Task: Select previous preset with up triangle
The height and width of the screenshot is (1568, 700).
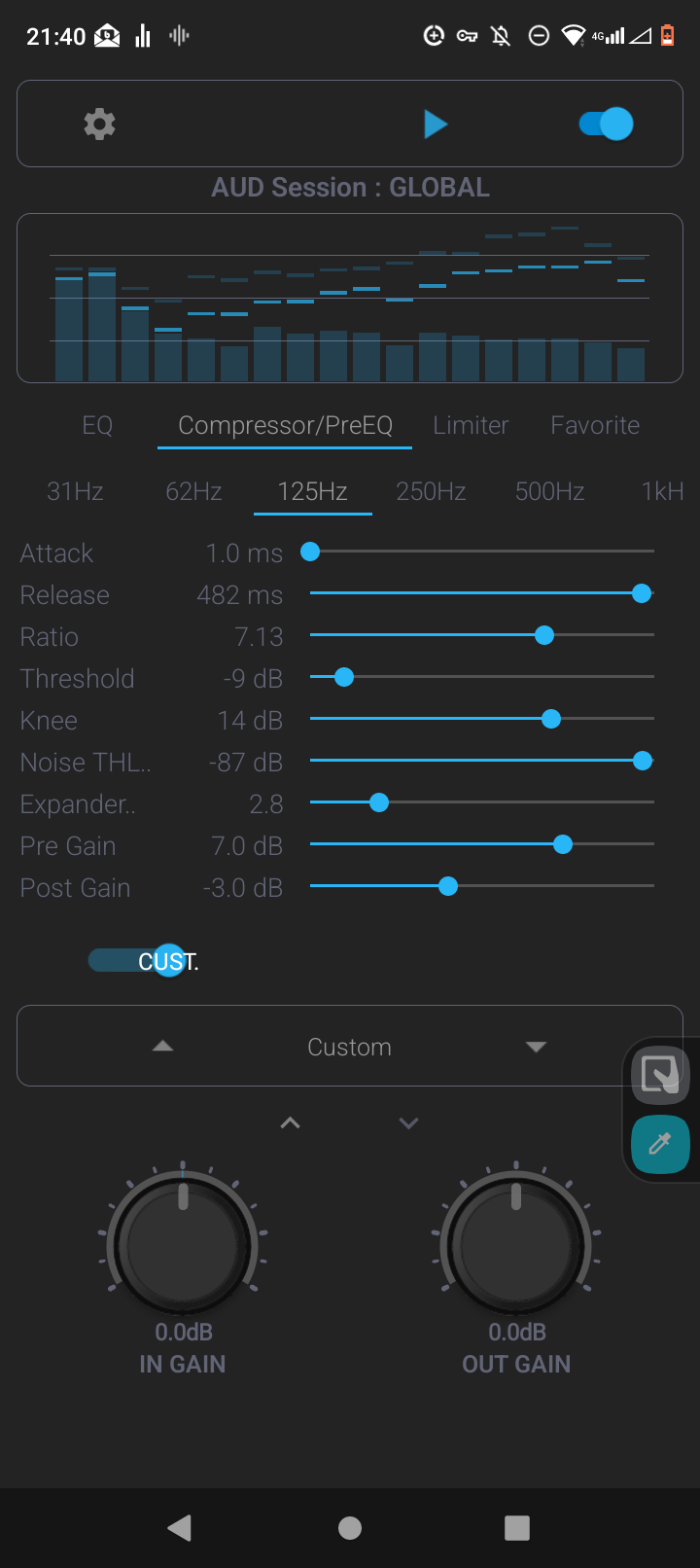Action: (x=162, y=1047)
